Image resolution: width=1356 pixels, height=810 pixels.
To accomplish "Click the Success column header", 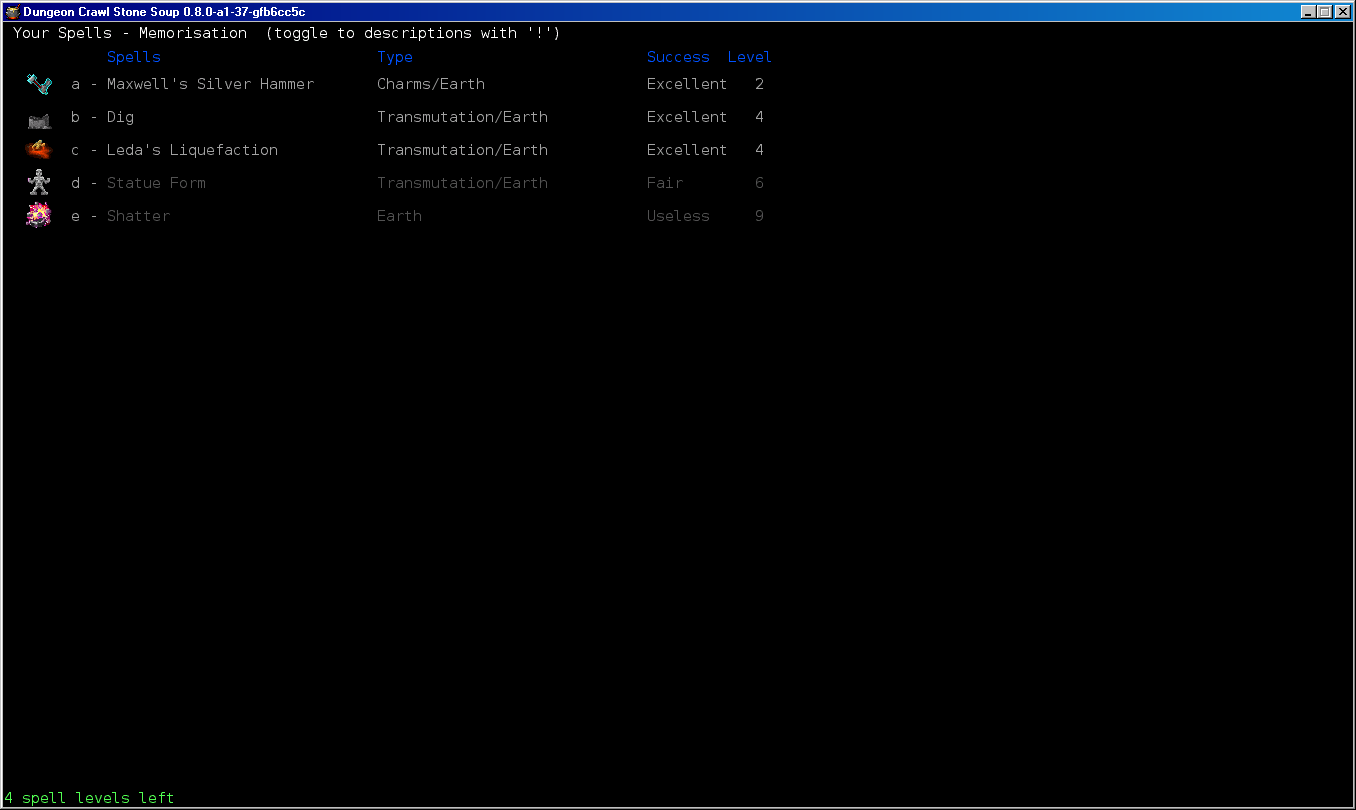I will click(x=678, y=57).
